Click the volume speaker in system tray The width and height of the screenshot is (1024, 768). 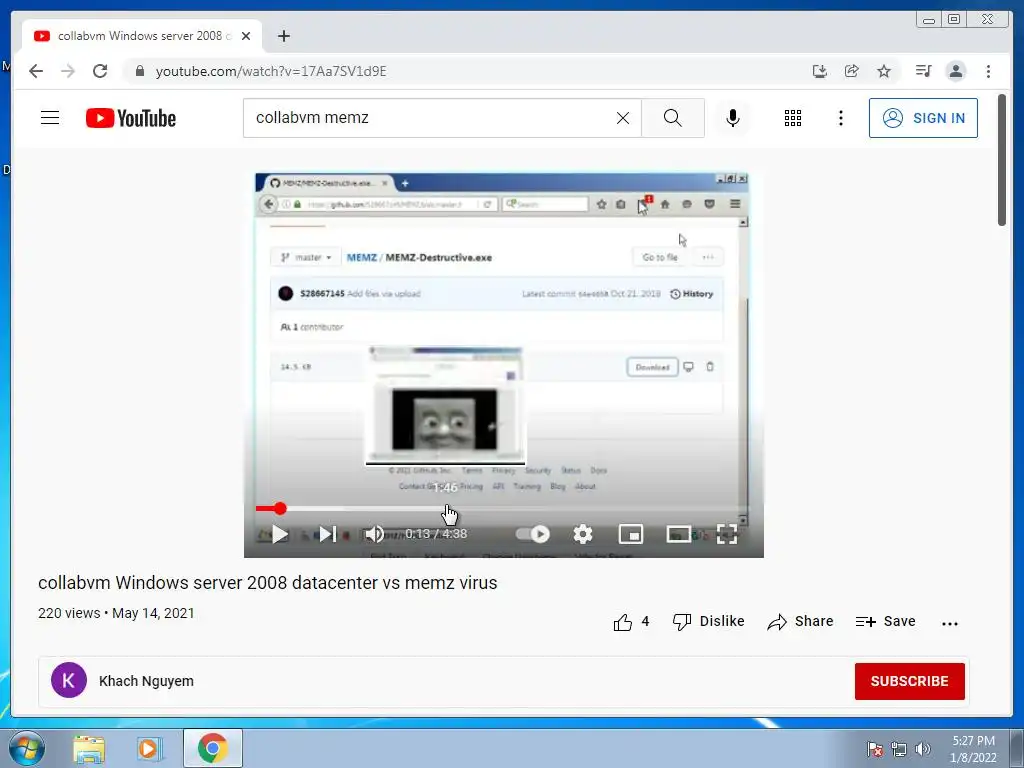923,749
